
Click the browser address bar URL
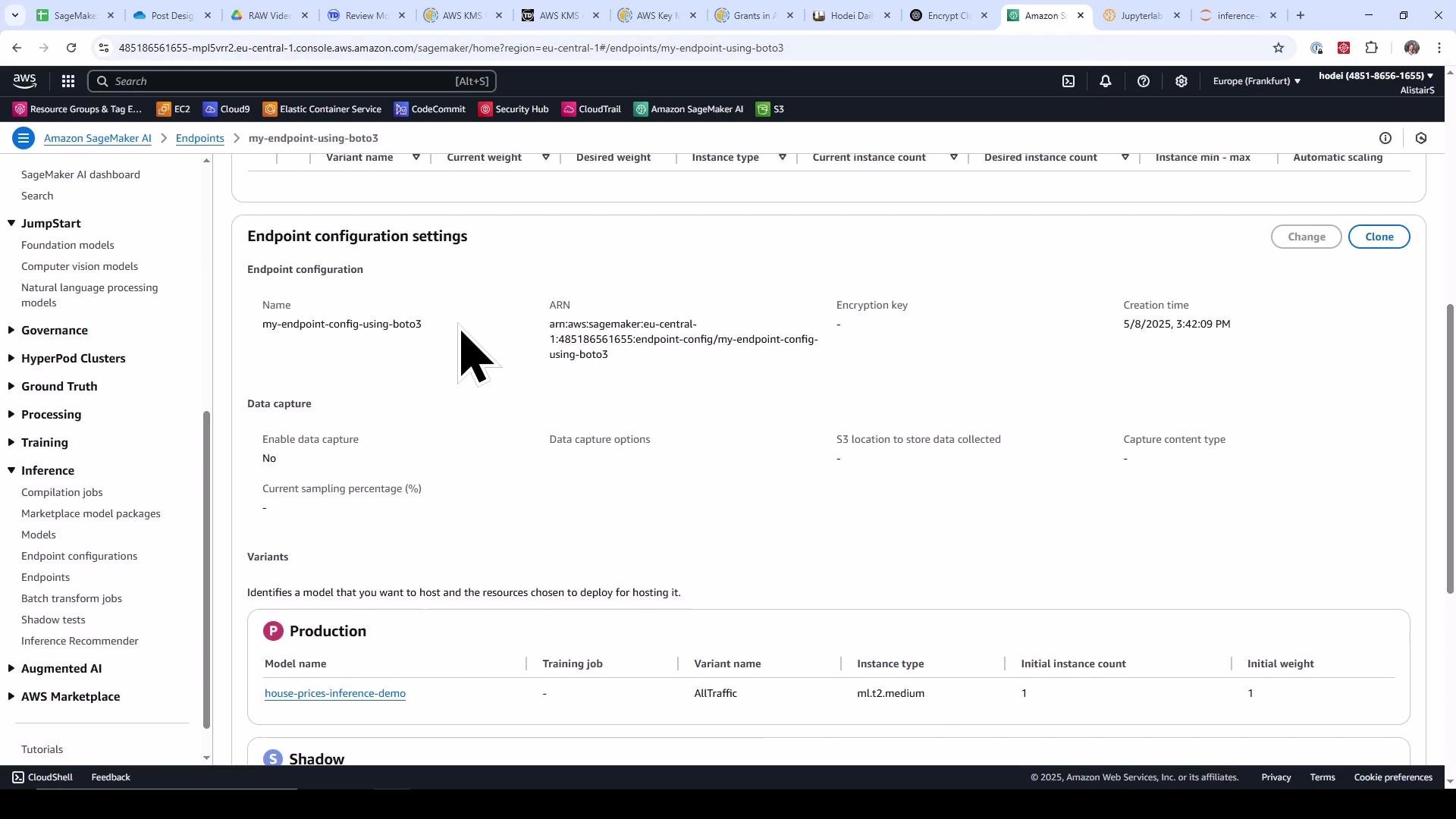coord(451,48)
